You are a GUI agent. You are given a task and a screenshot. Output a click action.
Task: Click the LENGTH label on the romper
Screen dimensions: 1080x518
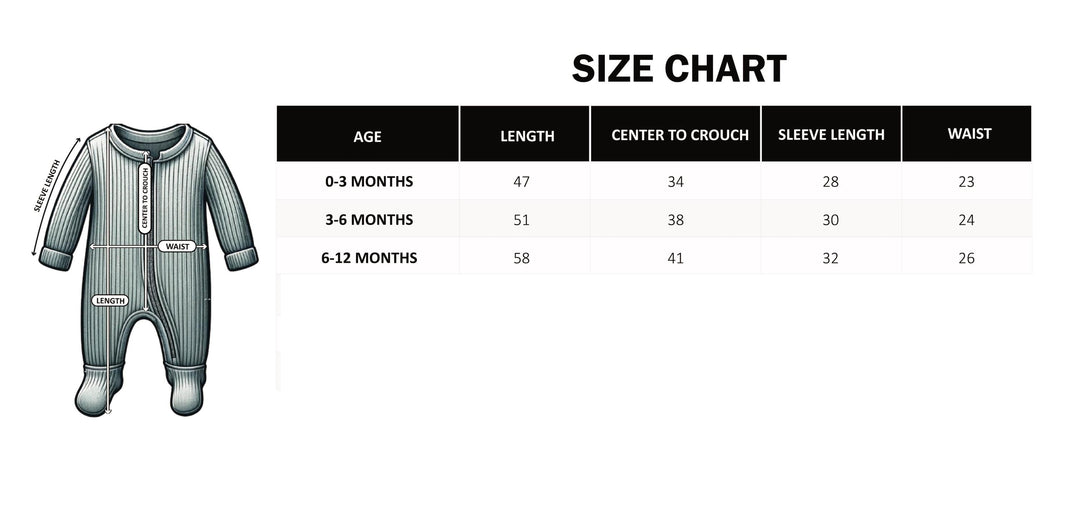[x=110, y=301]
